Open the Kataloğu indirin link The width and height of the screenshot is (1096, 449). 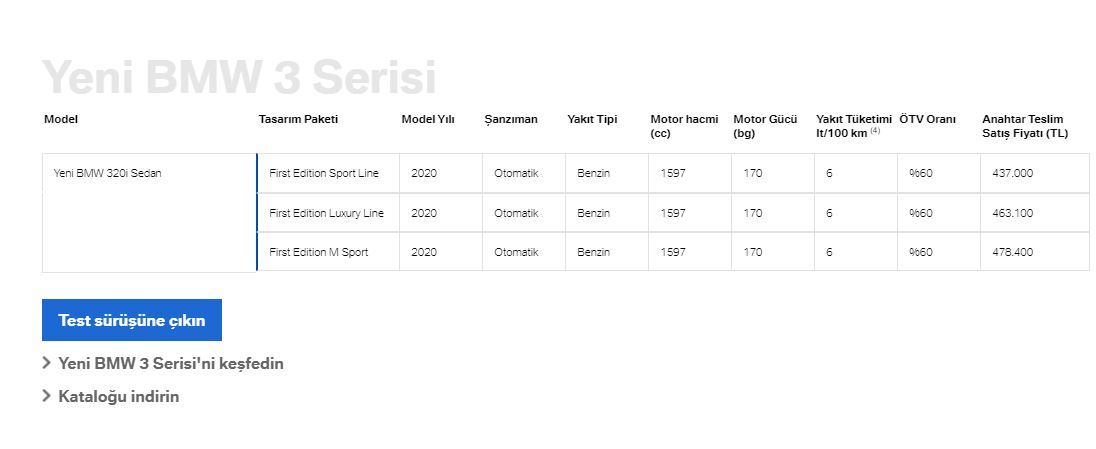click(x=118, y=397)
